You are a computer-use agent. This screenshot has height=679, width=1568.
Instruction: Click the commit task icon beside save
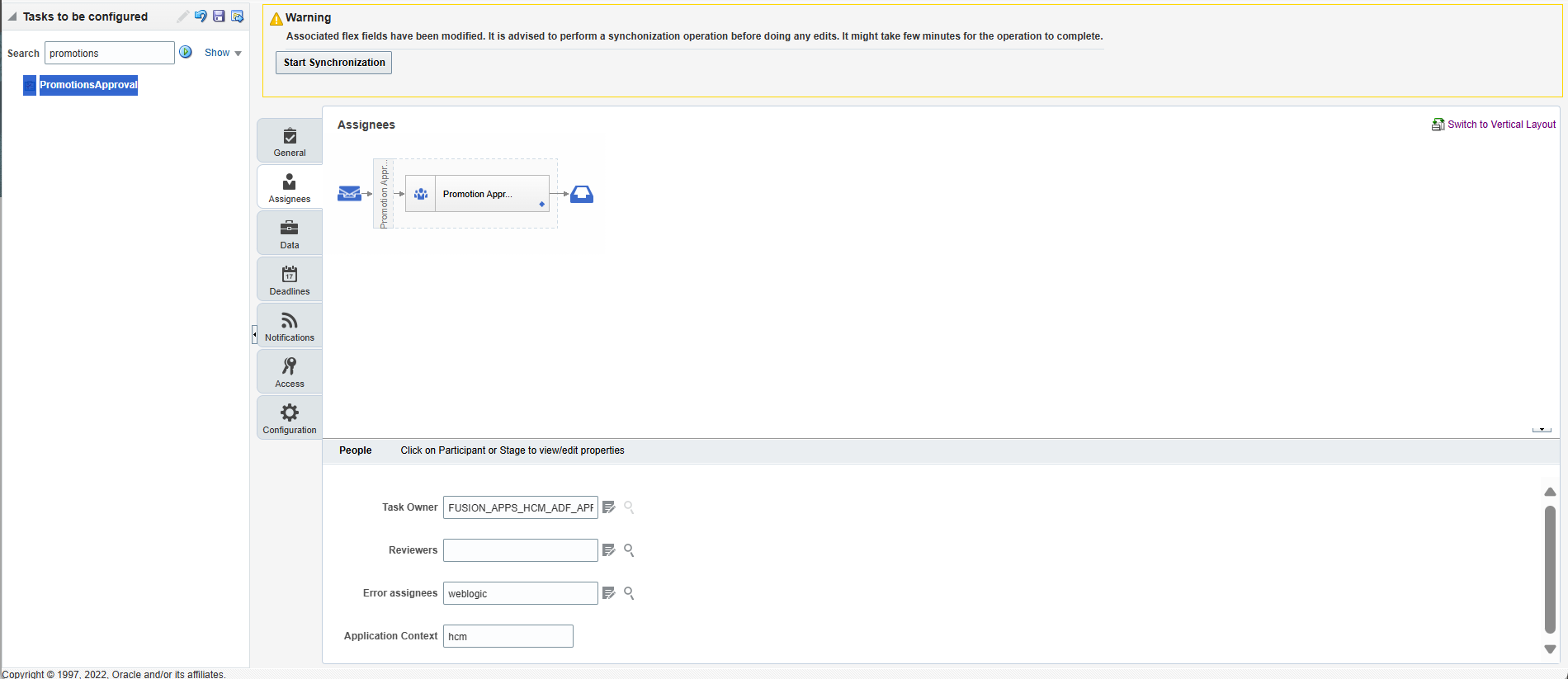[237, 17]
